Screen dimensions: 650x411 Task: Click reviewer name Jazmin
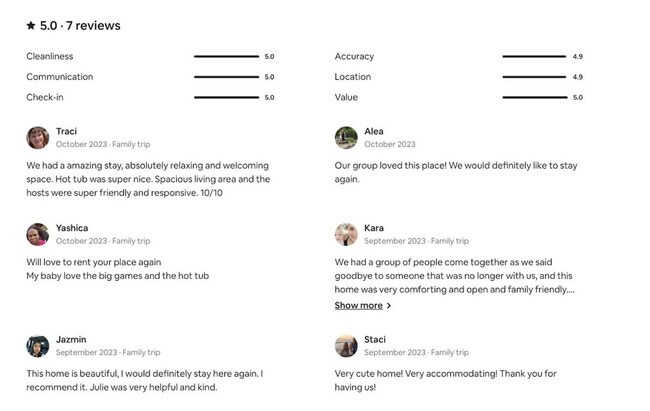[70, 339]
